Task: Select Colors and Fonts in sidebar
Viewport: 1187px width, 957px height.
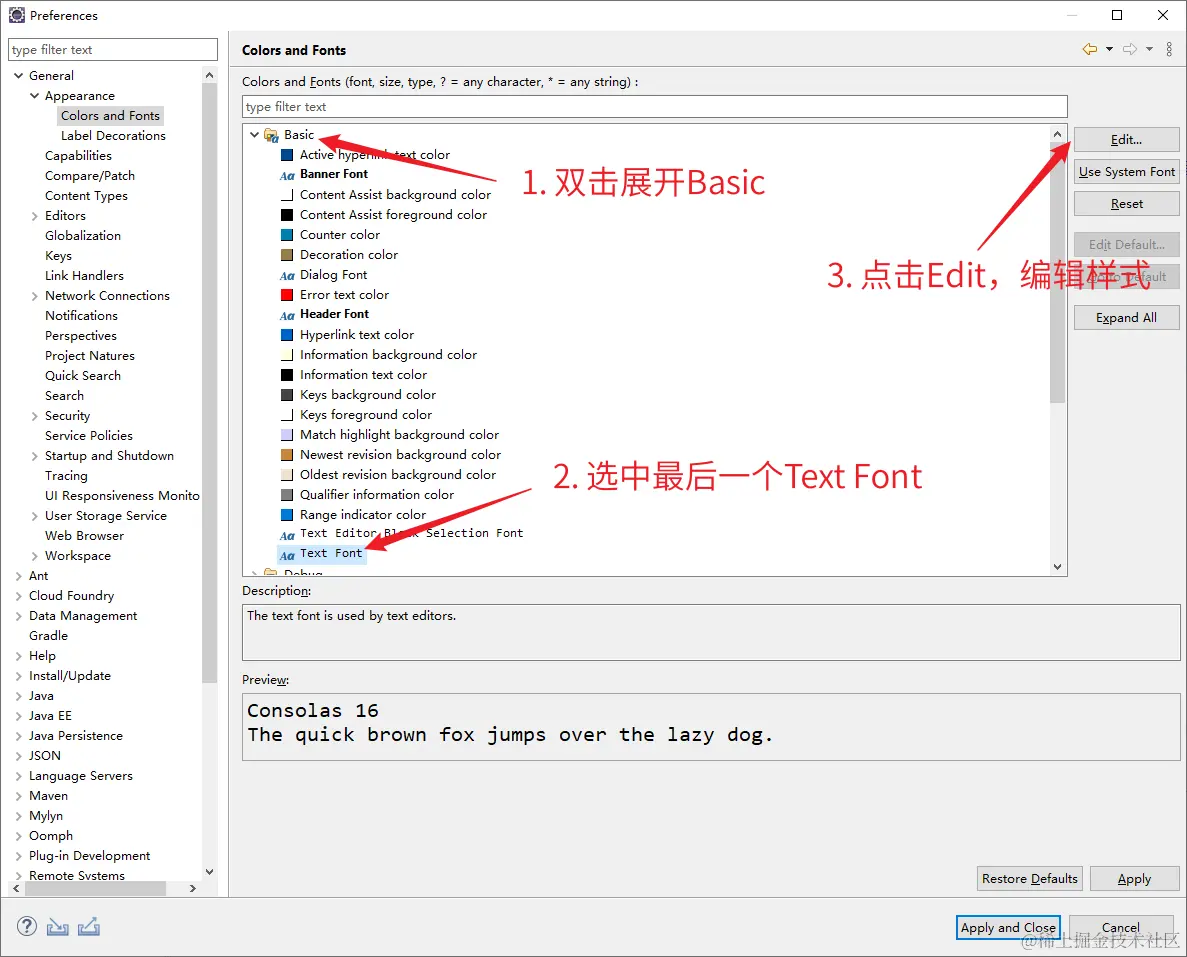Action: [111, 115]
